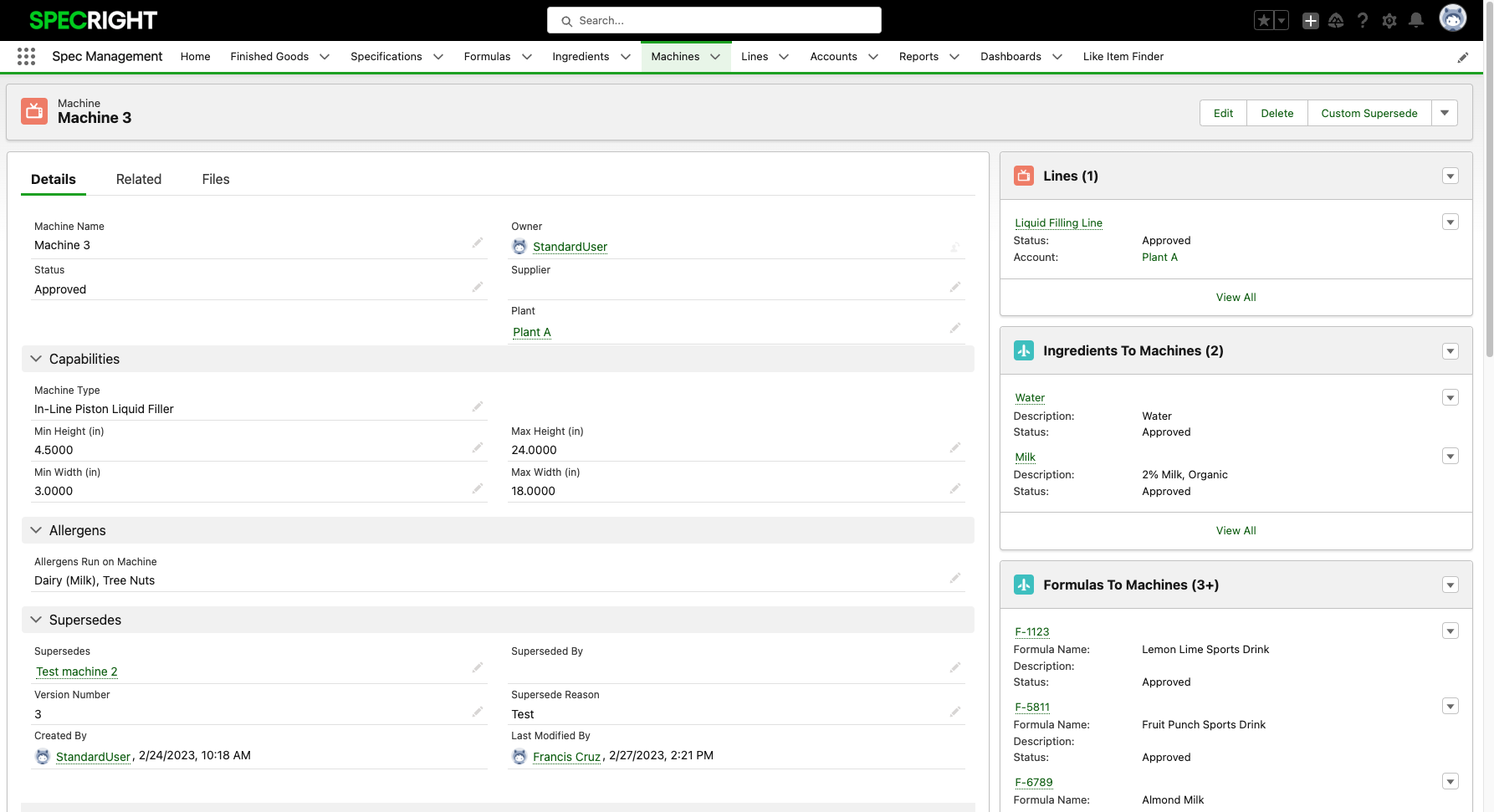The image size is (1494, 812).
Task: Switch to the Files tab
Action: [216, 179]
